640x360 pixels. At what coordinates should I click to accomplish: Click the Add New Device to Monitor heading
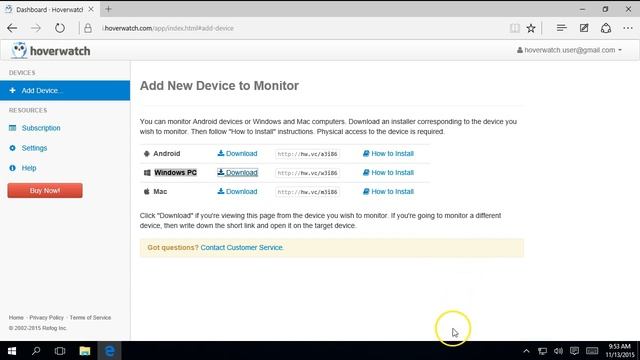(219, 86)
